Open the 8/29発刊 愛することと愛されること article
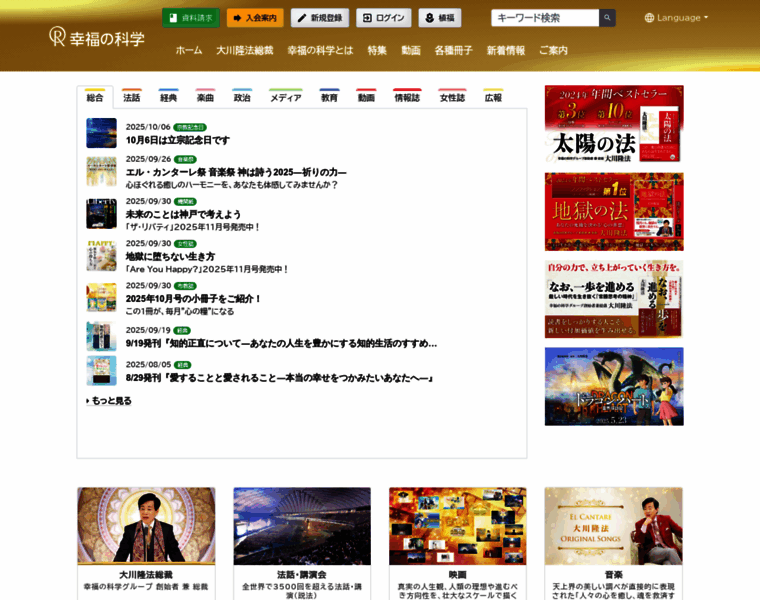The height and width of the screenshot is (600, 760). click(x=279, y=378)
